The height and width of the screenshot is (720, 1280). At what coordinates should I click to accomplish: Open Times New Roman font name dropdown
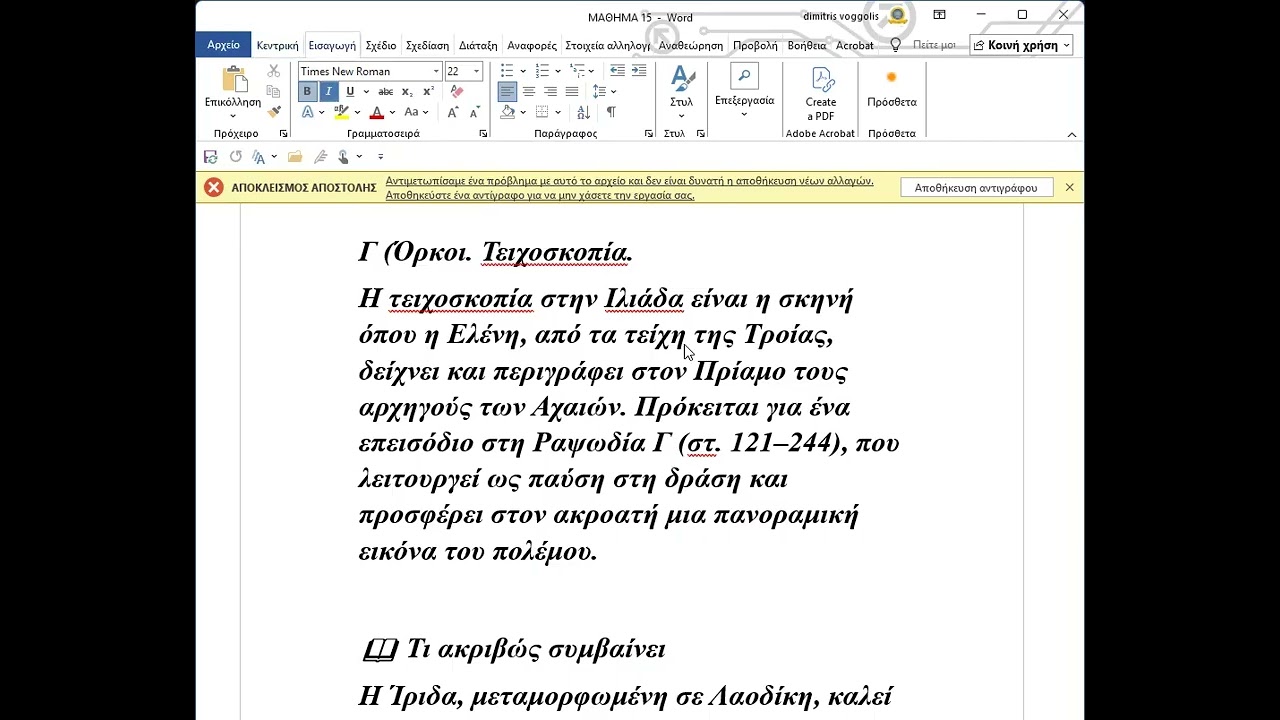pyautogui.click(x=436, y=71)
